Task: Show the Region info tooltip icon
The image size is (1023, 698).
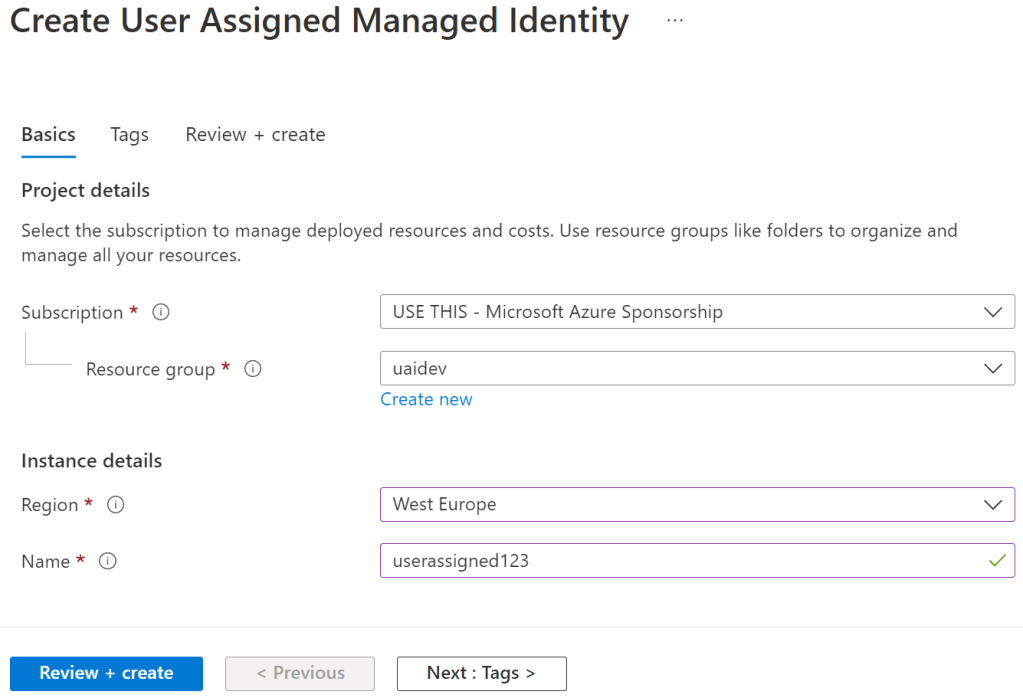Action: point(116,505)
